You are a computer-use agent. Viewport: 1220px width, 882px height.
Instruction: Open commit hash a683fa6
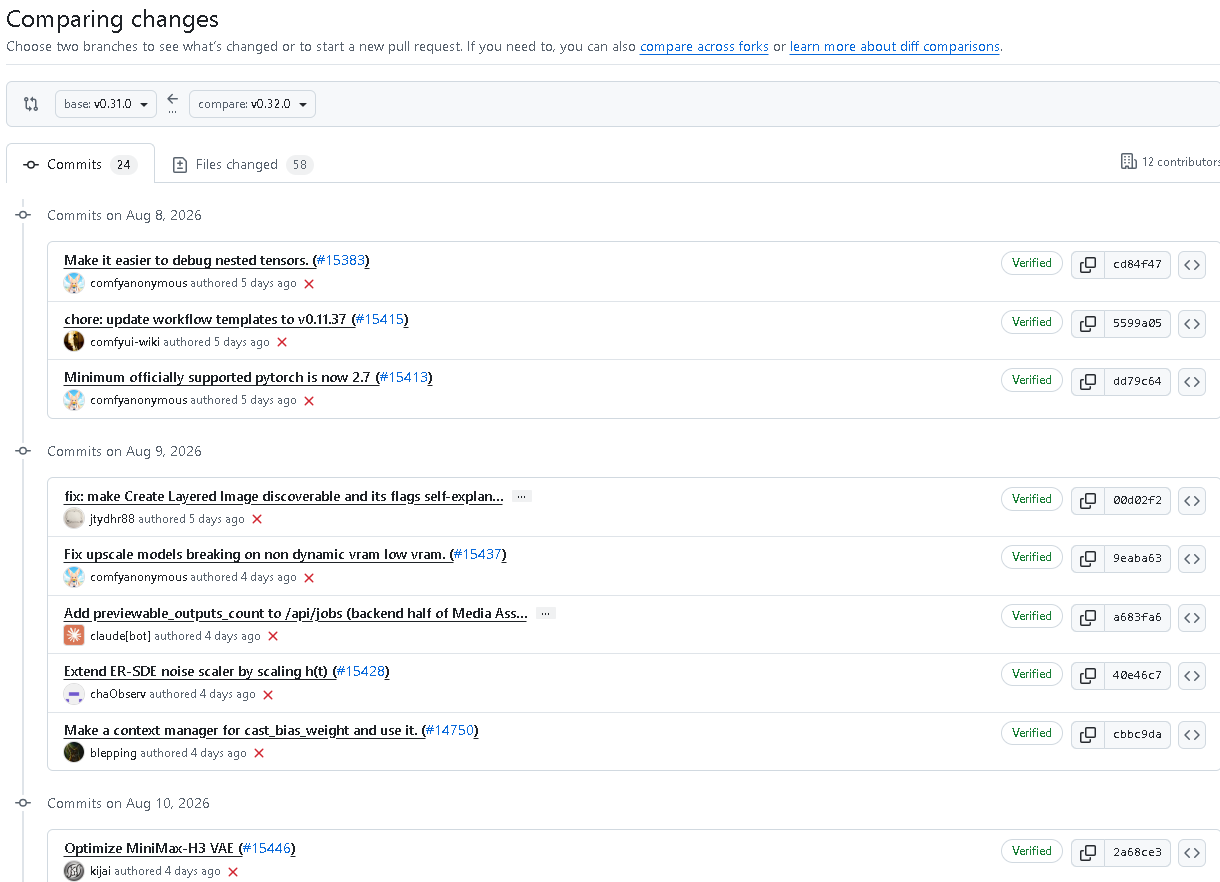(1137, 617)
